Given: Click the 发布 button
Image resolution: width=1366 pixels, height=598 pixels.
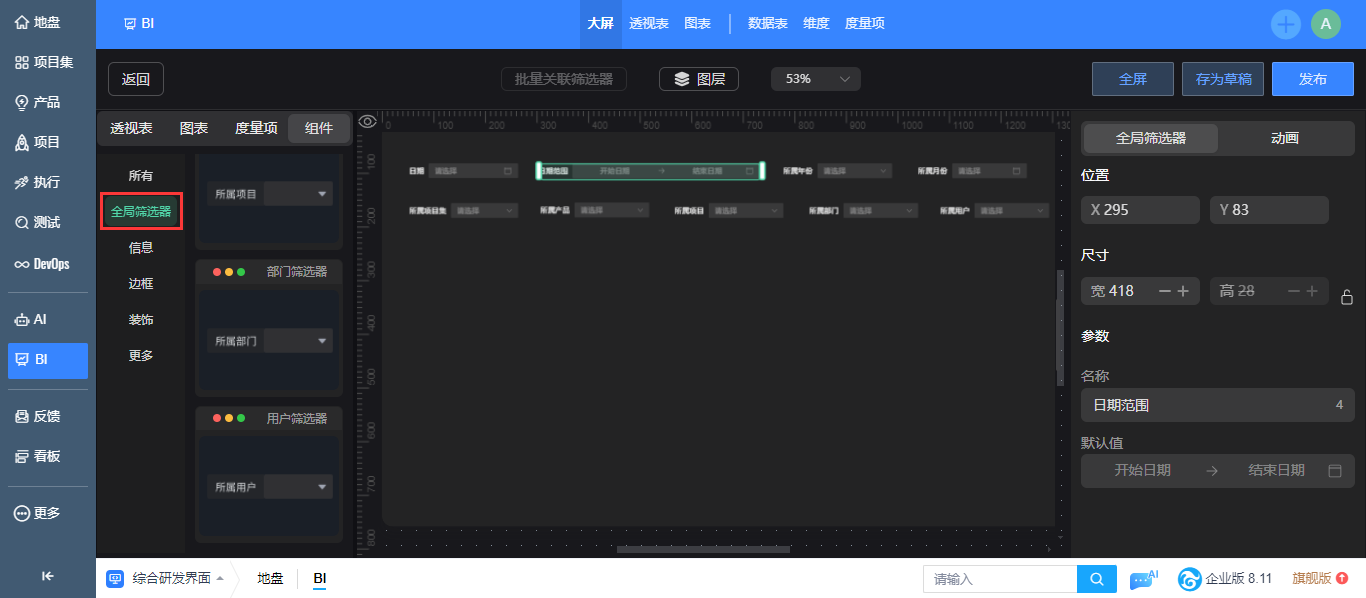Looking at the screenshot, I should tap(1313, 79).
